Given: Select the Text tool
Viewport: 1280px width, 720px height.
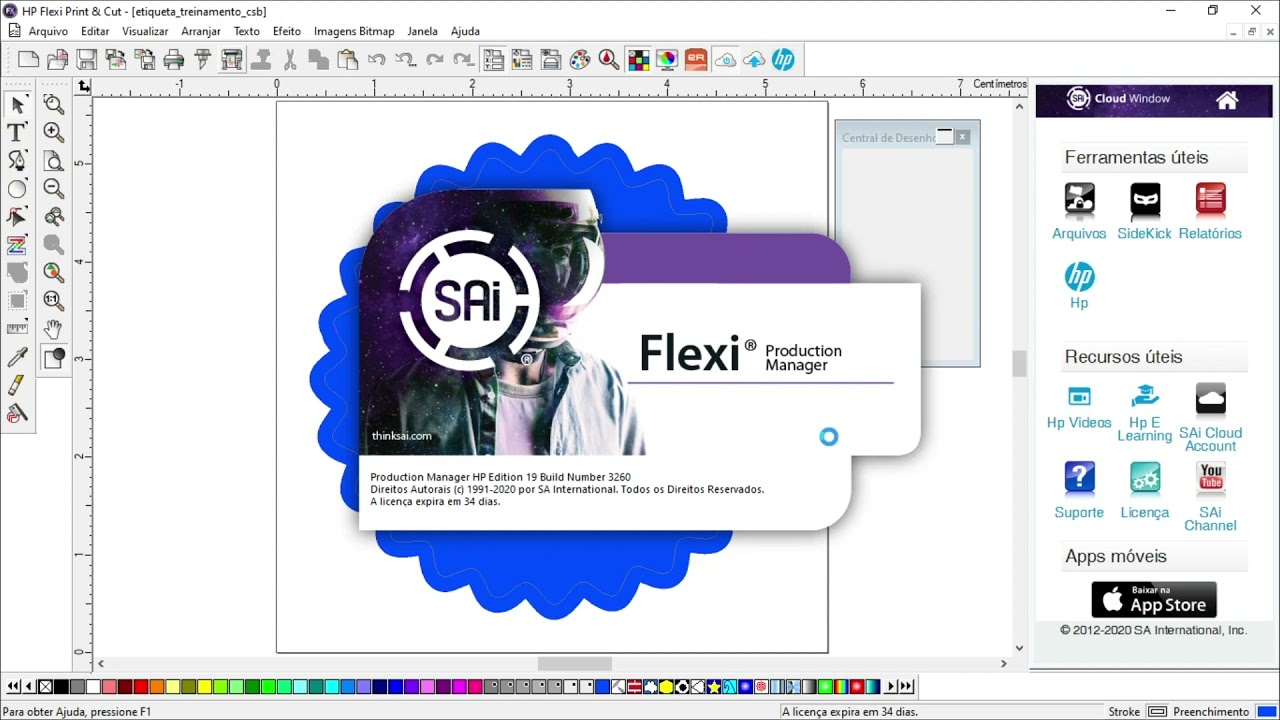Looking at the screenshot, I should pyautogui.click(x=17, y=133).
